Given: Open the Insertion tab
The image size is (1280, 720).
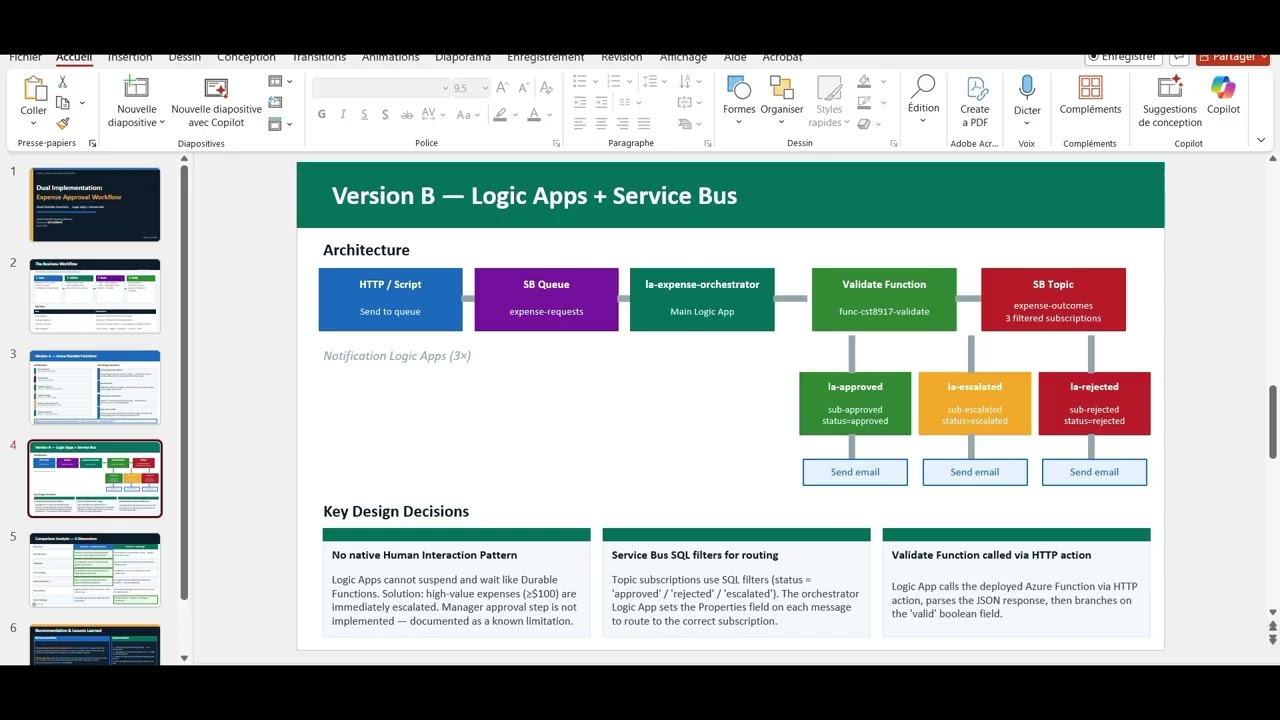Looking at the screenshot, I should point(130,57).
